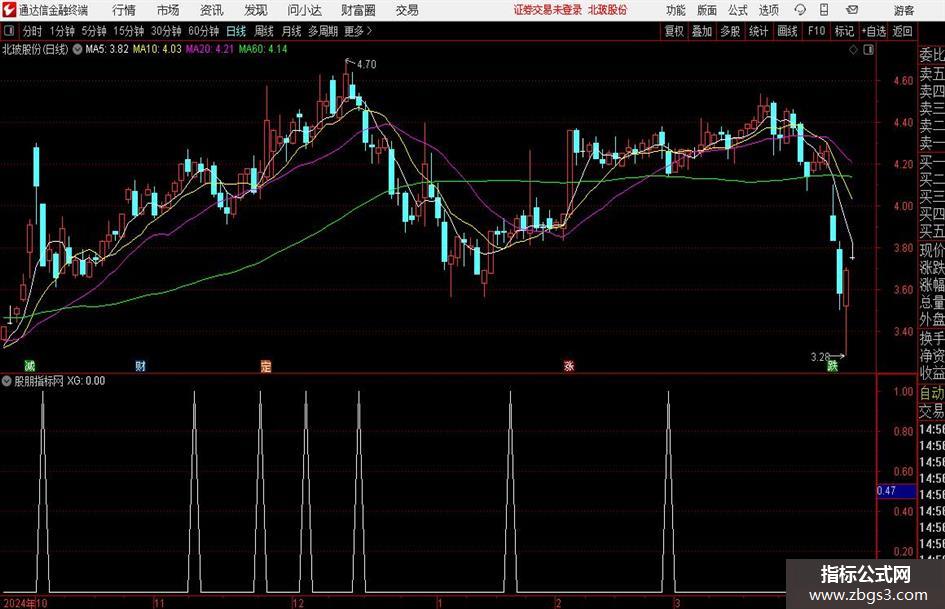Click the blue 0.47 value on indicator axis
This screenshot has width=945, height=609.
point(896,491)
